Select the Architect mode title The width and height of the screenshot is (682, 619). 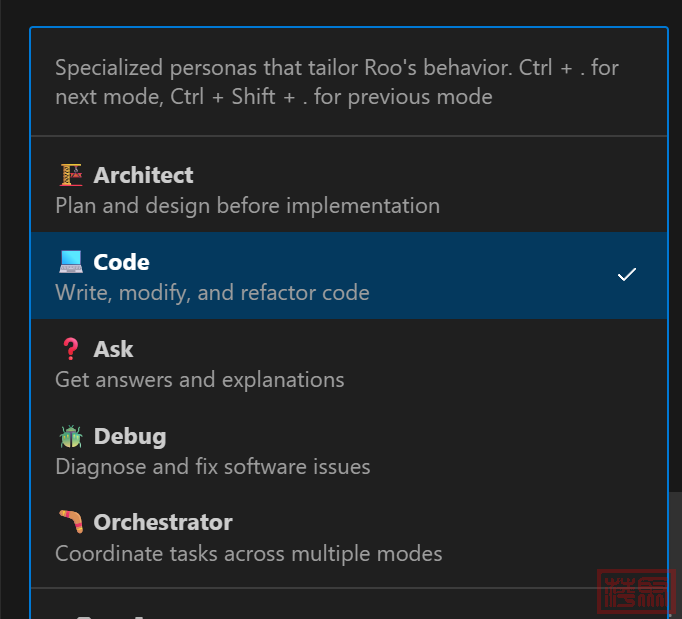143,175
